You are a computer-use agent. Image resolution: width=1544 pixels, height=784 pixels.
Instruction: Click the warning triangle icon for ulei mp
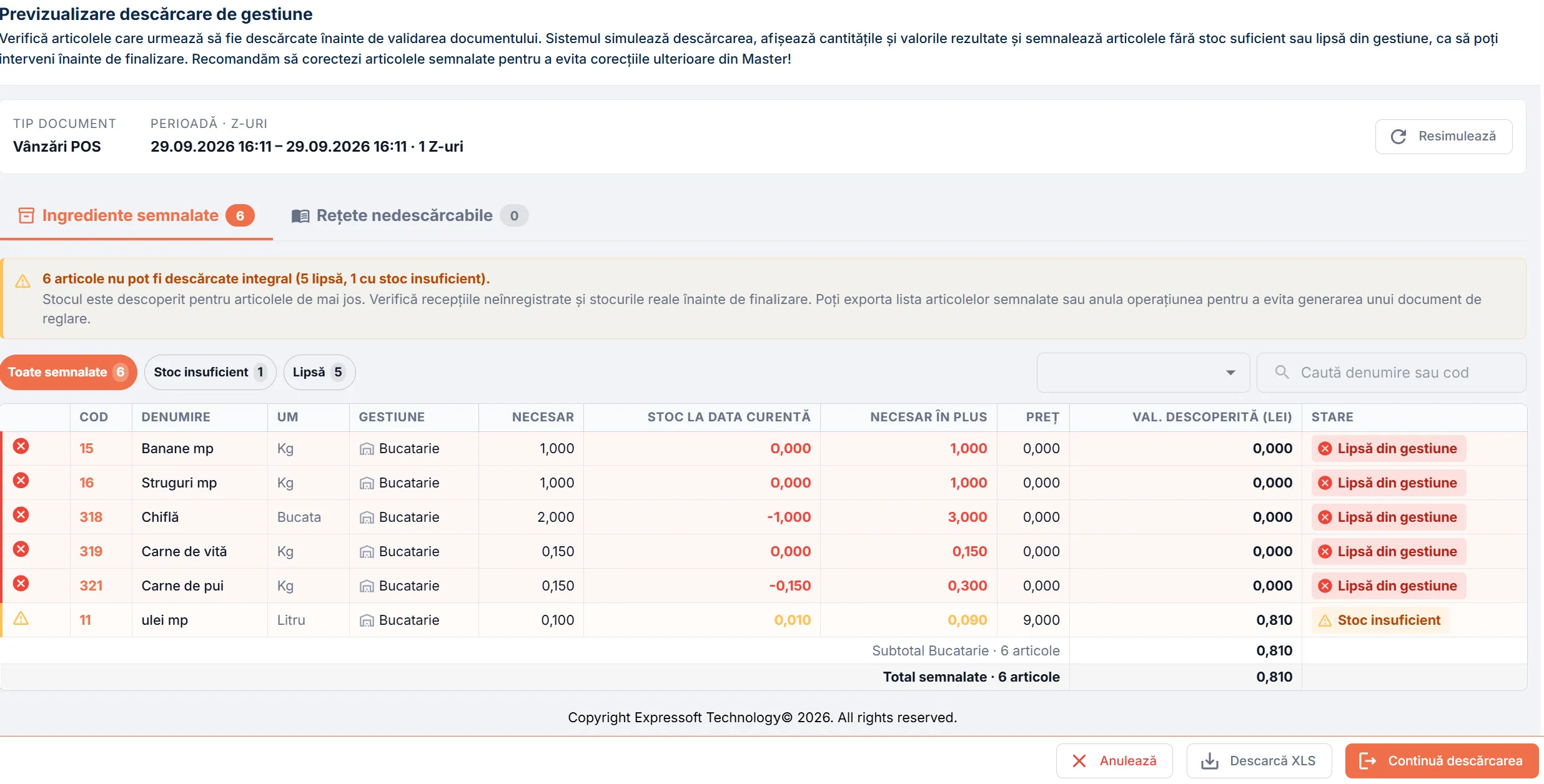21,619
